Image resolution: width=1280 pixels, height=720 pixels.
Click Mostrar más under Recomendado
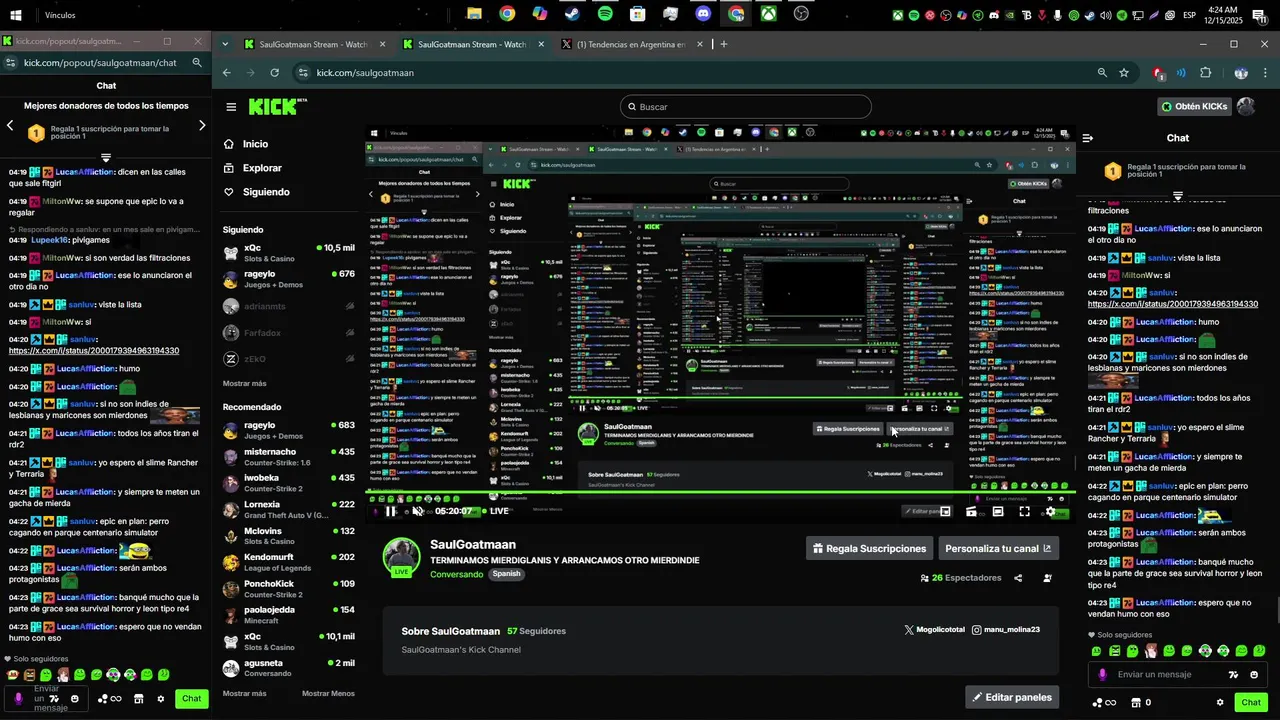point(244,694)
